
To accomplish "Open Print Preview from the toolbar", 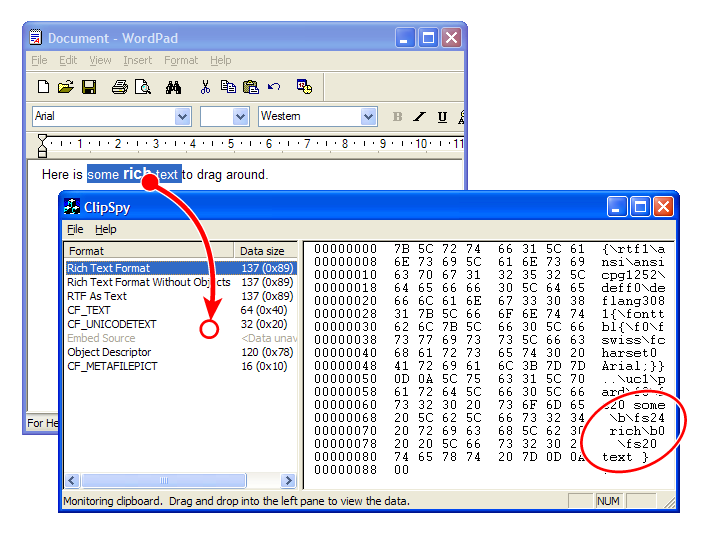I will [143, 87].
